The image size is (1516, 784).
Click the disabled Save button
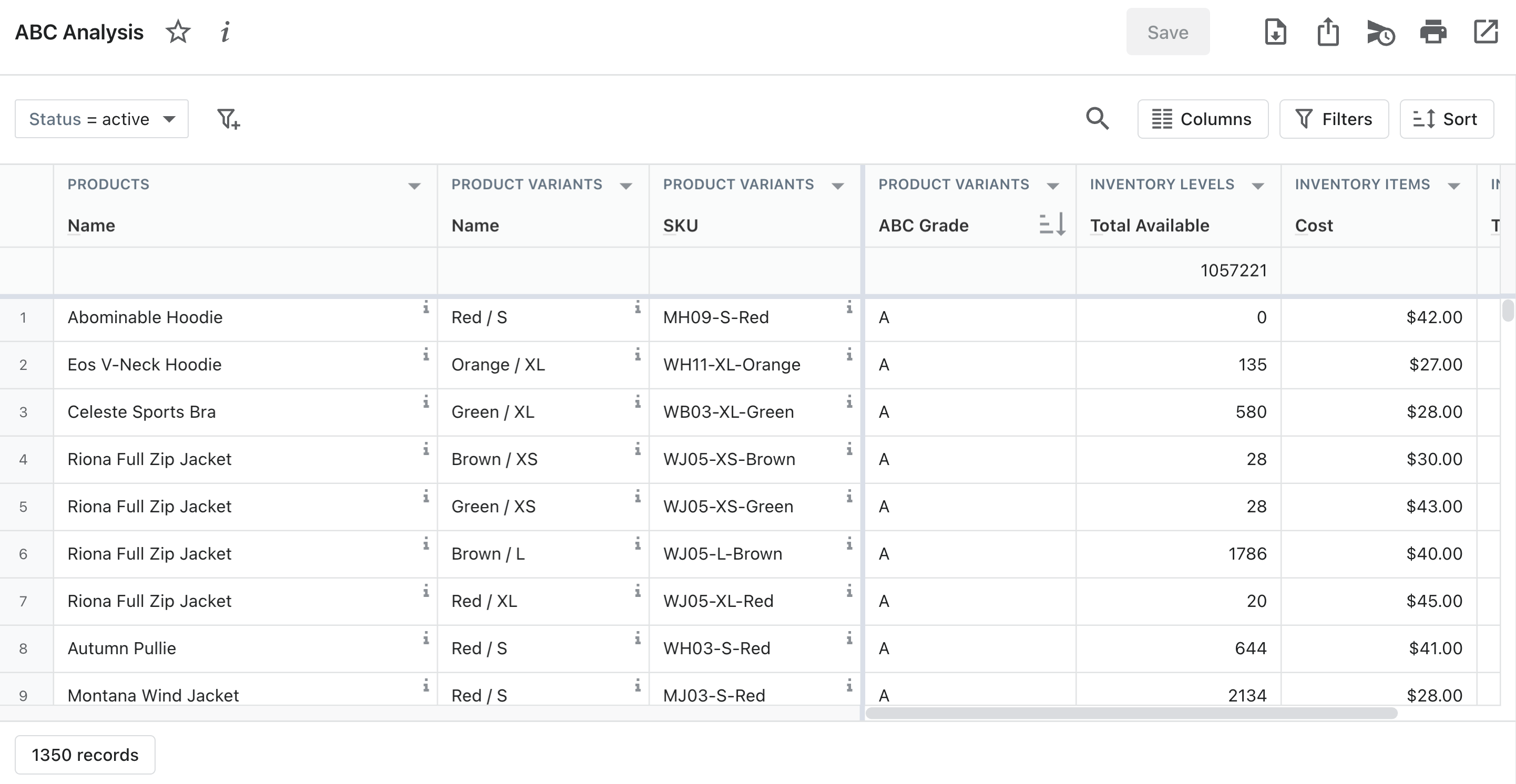[1167, 32]
